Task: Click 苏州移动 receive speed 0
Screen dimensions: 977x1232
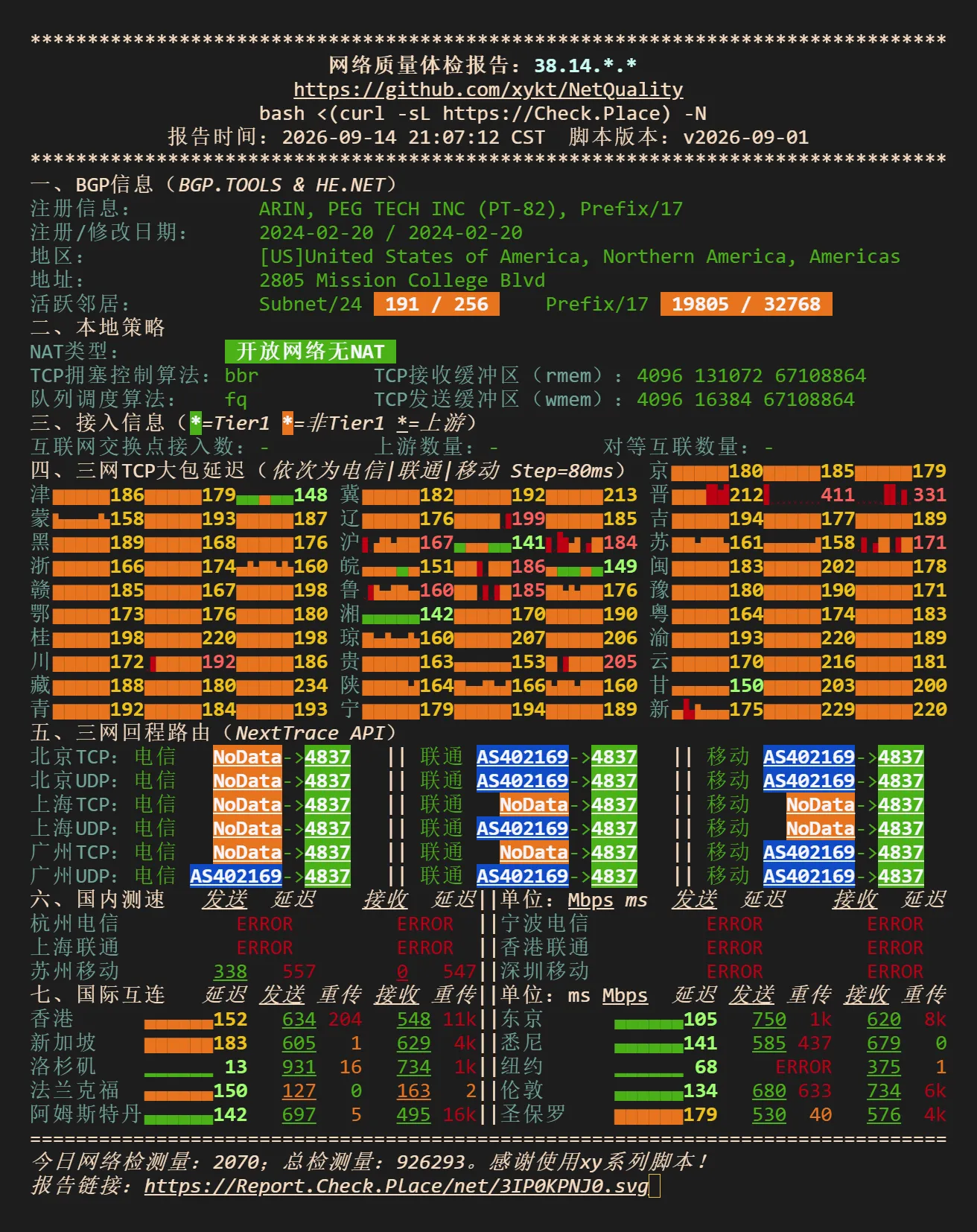Action: coord(402,971)
